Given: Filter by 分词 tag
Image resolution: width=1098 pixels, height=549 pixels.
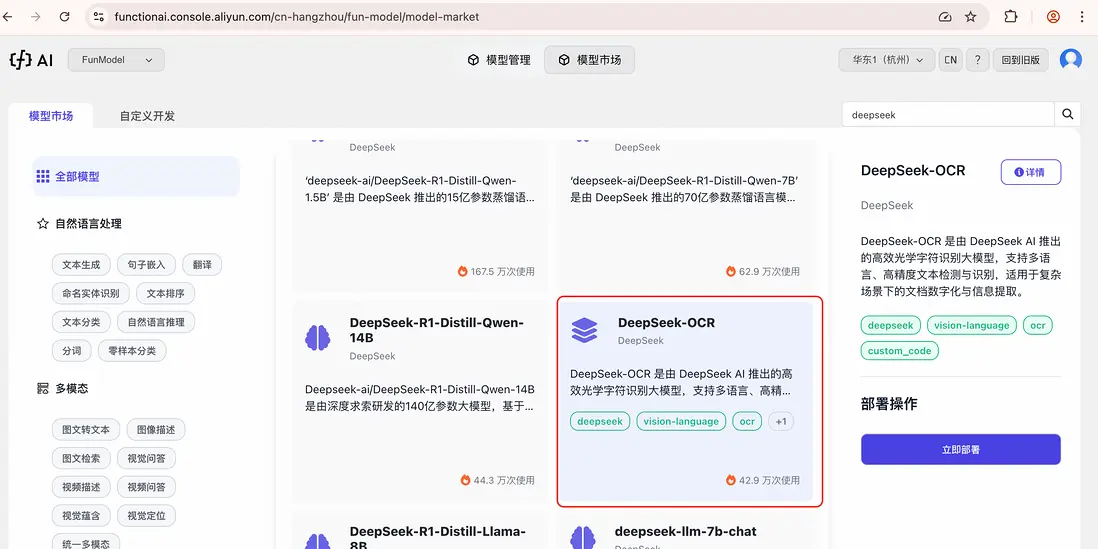Looking at the screenshot, I should click(71, 351).
